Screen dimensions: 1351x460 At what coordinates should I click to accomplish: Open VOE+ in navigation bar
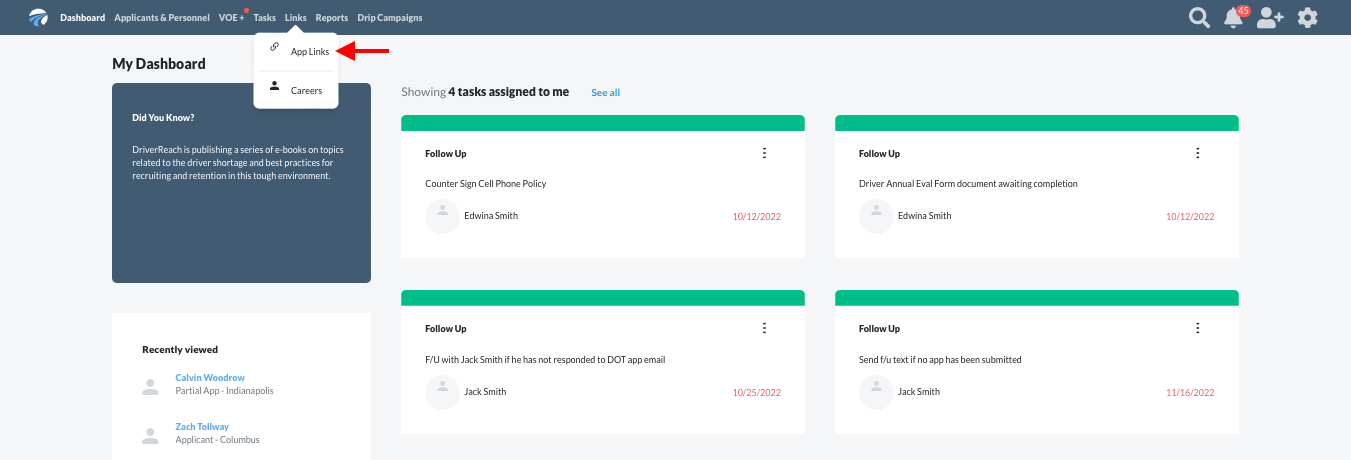tap(231, 18)
